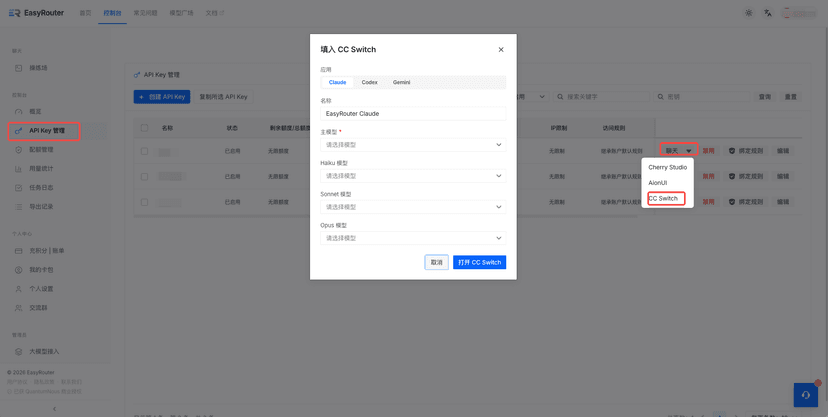
Task: Expand the 聊天 dropdown arrow
Action: (689, 151)
